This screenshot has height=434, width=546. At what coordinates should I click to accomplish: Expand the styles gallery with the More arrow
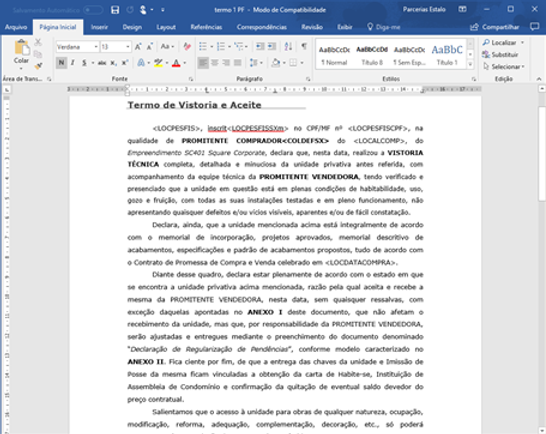[x=470, y=64]
